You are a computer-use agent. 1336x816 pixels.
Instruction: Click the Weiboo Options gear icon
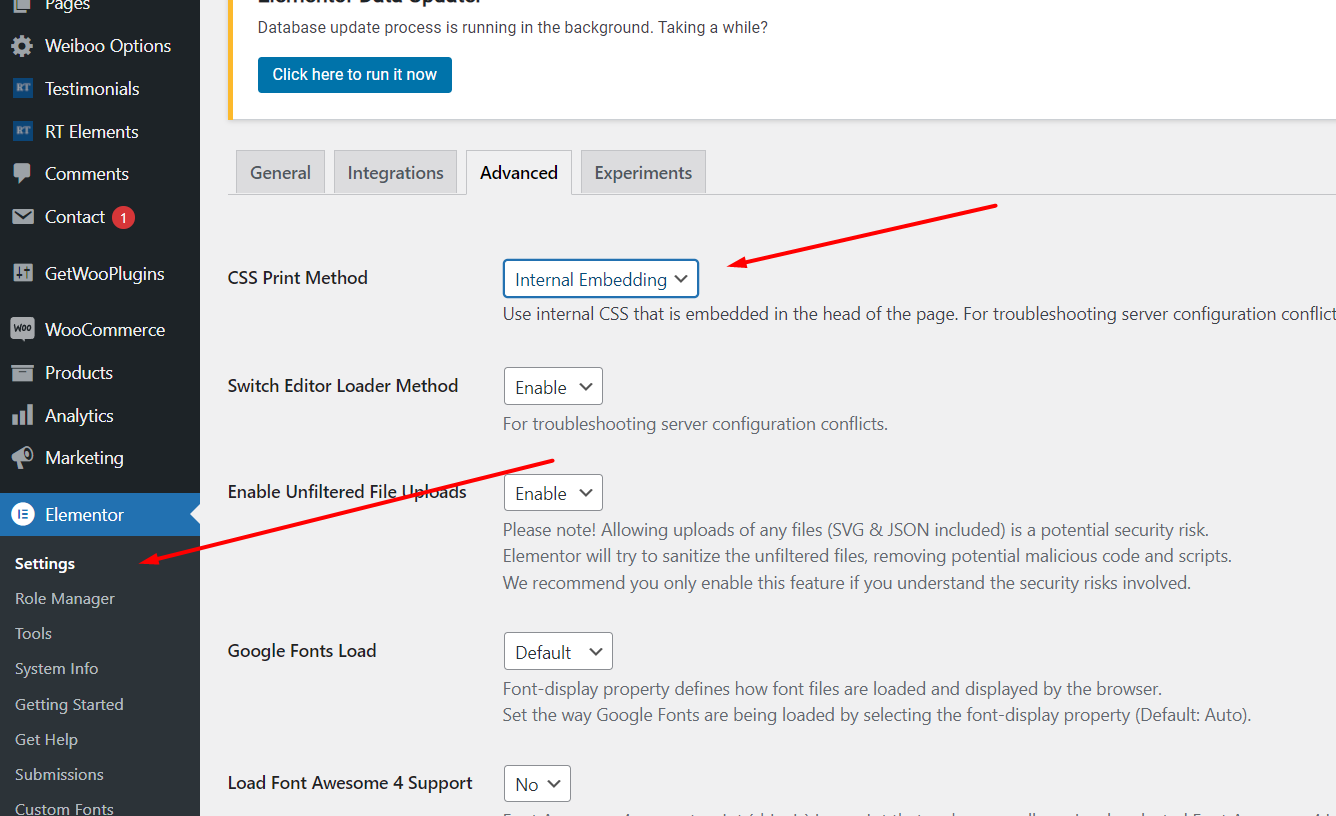tap(22, 46)
